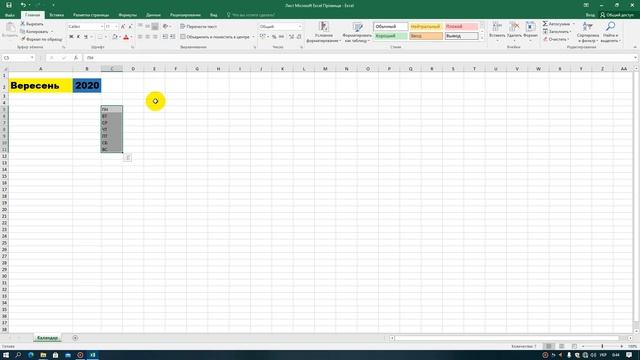Switch to the Формулы tab
Screen dimensions: 640x360
pos(127,15)
